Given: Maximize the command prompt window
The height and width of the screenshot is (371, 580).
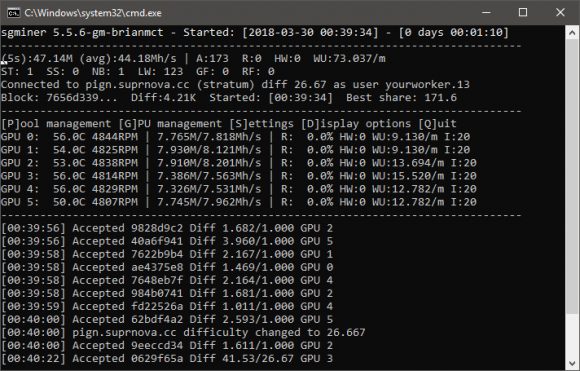Looking at the screenshot, I should click(x=523, y=13).
